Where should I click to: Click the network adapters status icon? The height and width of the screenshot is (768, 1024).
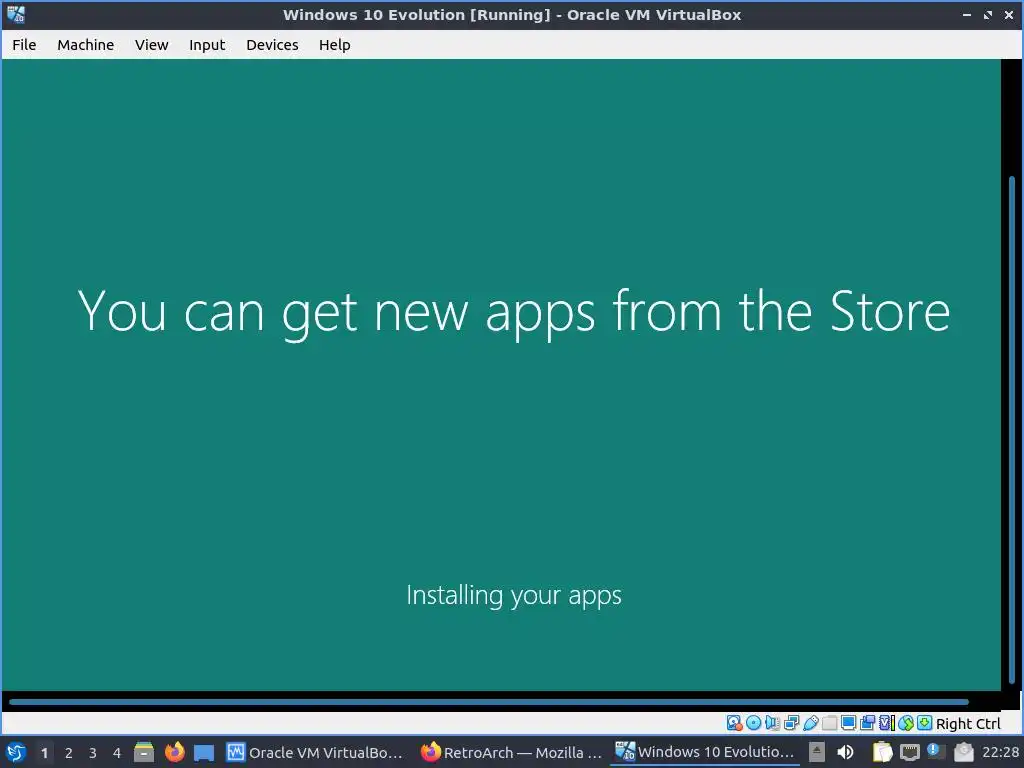pos(792,723)
